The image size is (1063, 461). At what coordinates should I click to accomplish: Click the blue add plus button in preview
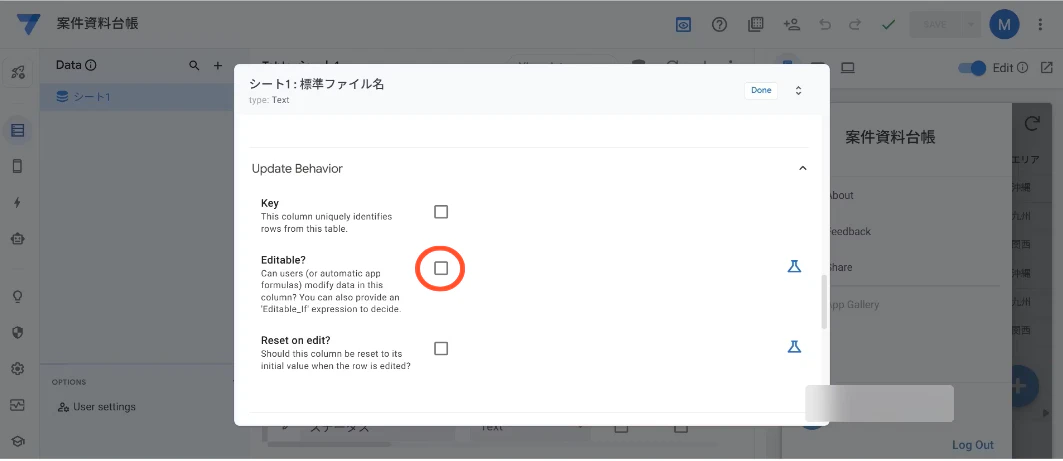coord(1024,386)
